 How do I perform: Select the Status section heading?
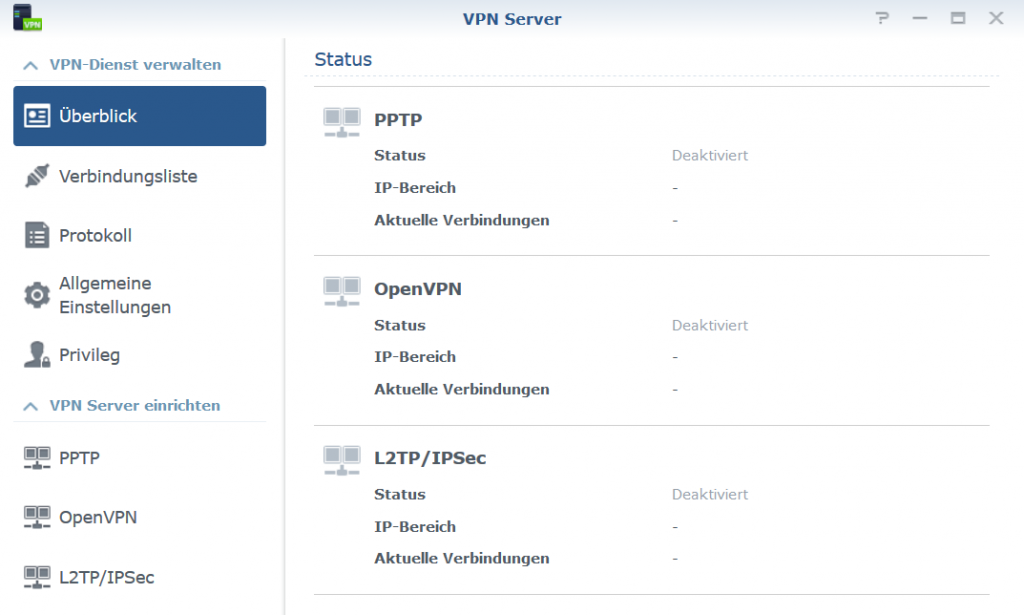(x=343, y=59)
